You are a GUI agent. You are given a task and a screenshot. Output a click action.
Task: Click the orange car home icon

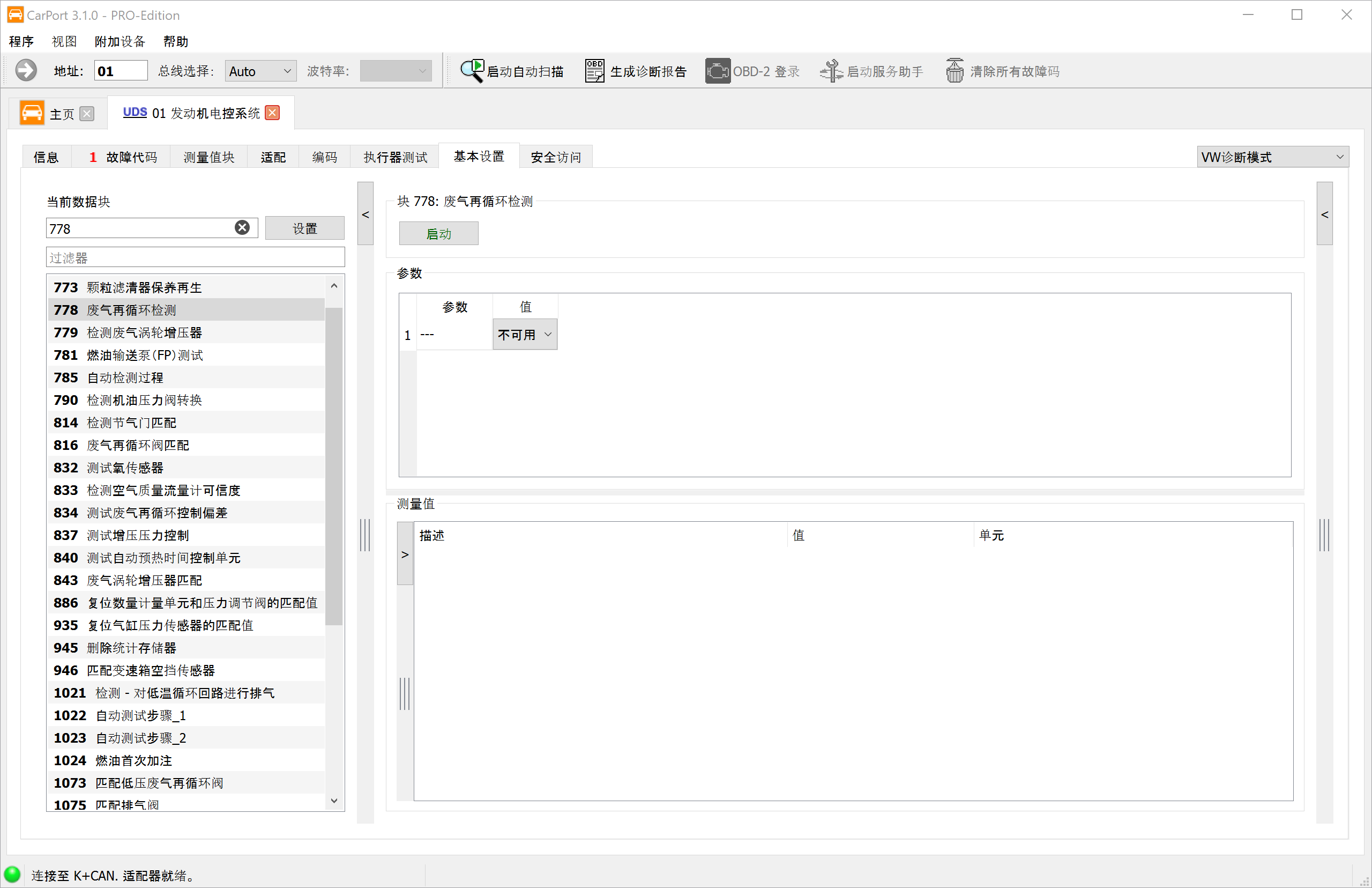(32, 113)
